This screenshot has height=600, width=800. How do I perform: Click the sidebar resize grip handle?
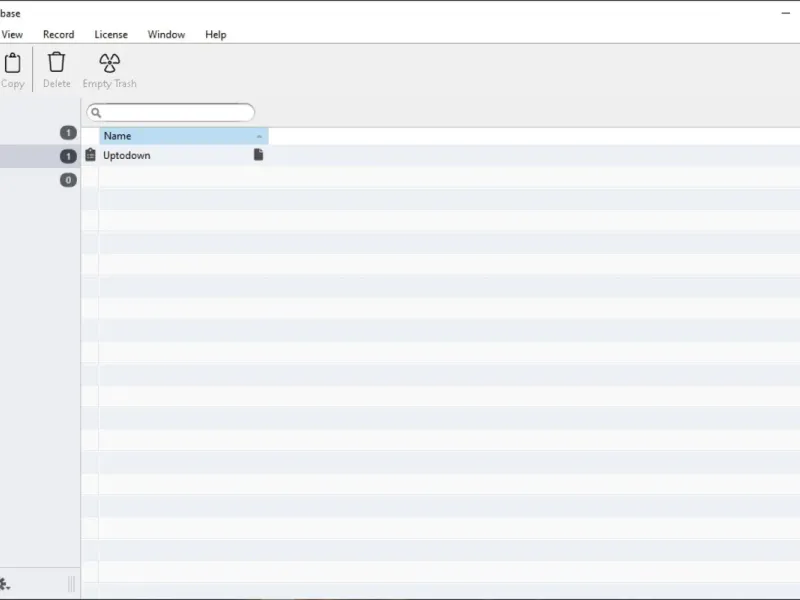[71, 584]
